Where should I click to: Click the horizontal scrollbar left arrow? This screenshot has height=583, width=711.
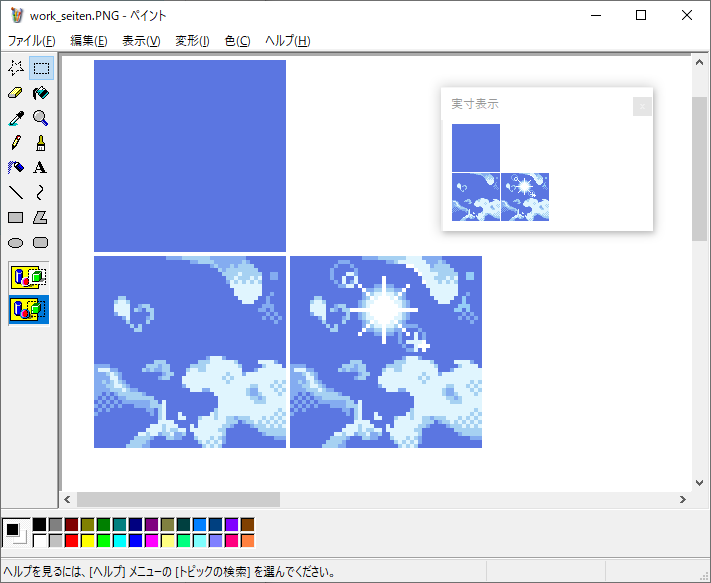(x=67, y=500)
